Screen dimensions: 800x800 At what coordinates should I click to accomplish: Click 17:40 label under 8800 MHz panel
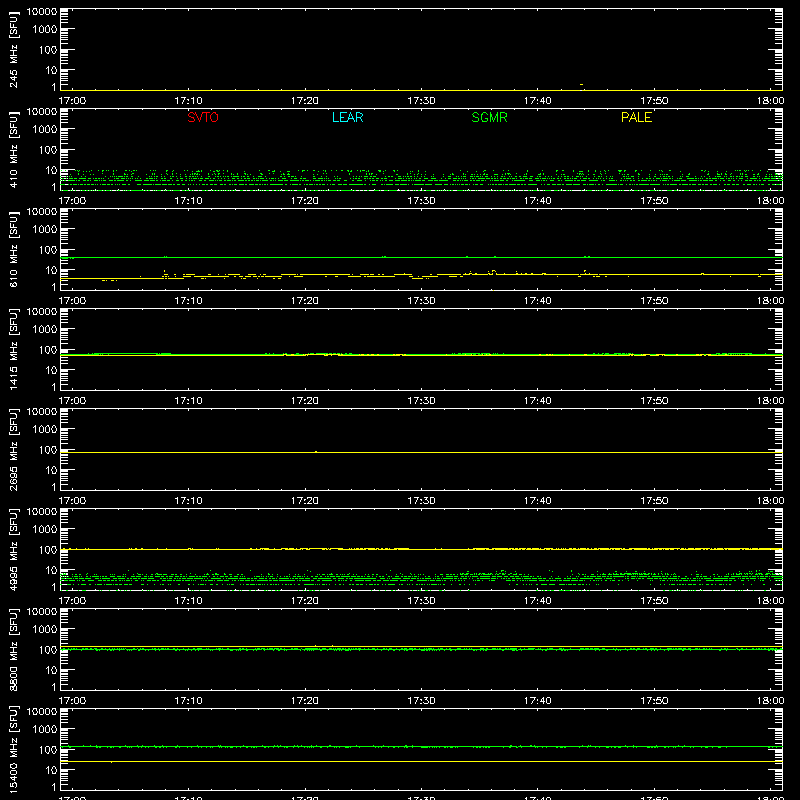[537, 701]
